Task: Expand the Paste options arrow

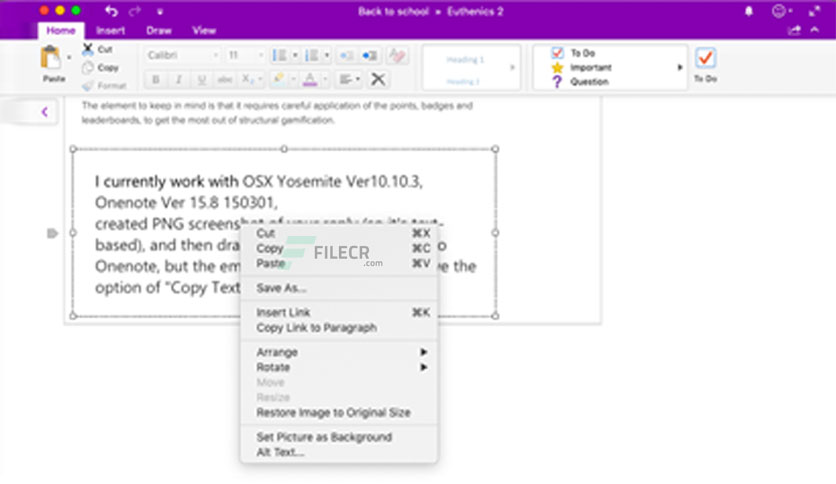Action: pyautogui.click(x=69, y=57)
